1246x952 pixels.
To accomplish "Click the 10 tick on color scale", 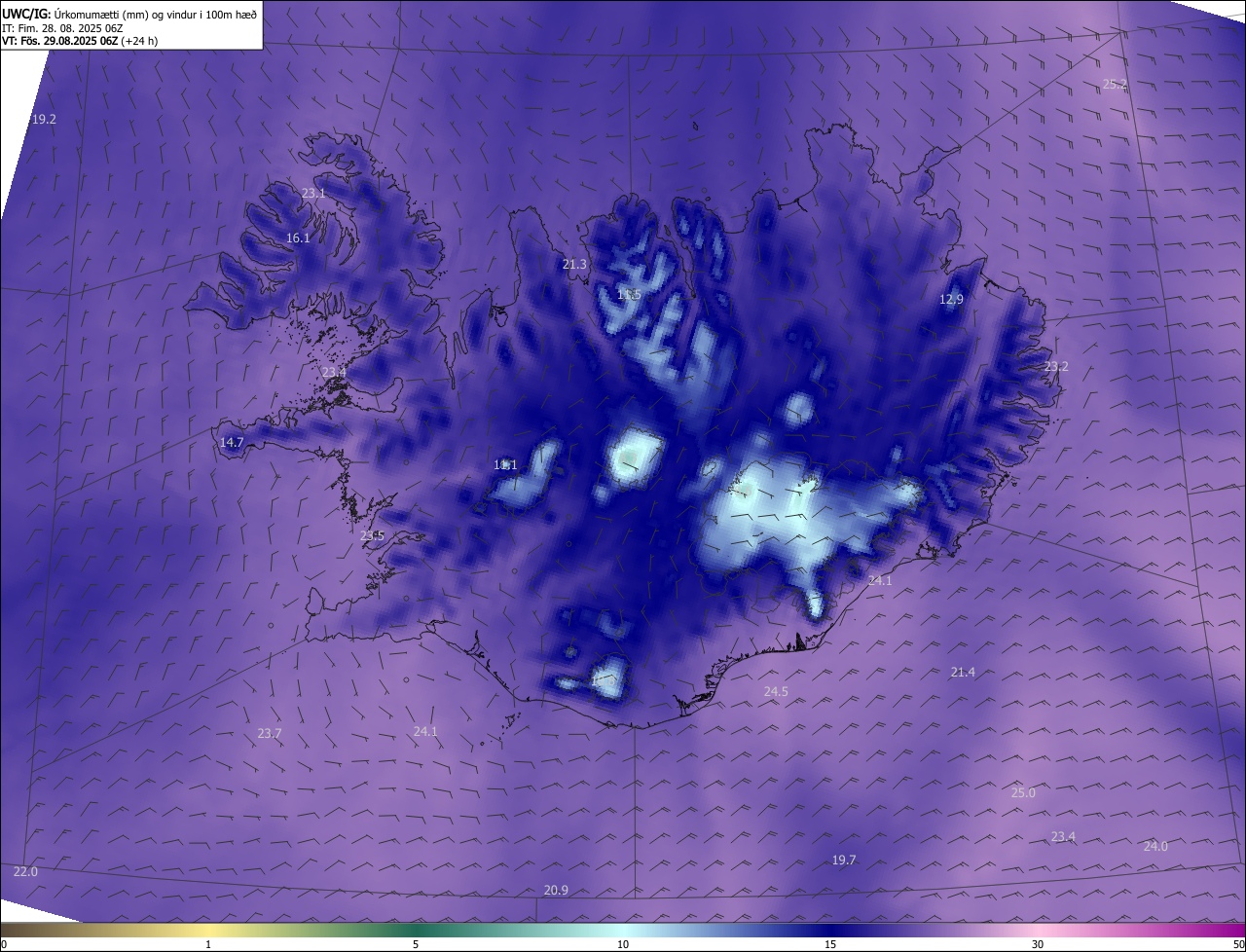I will coord(623,944).
